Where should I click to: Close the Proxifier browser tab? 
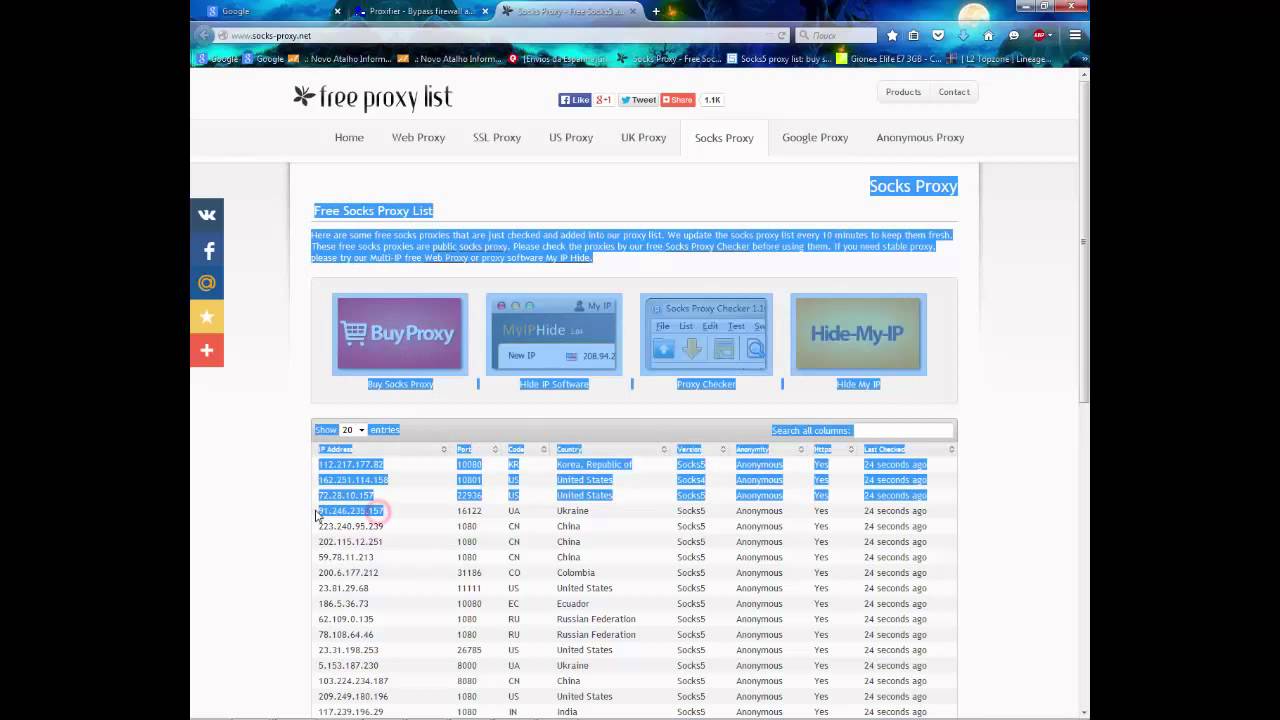point(485,11)
